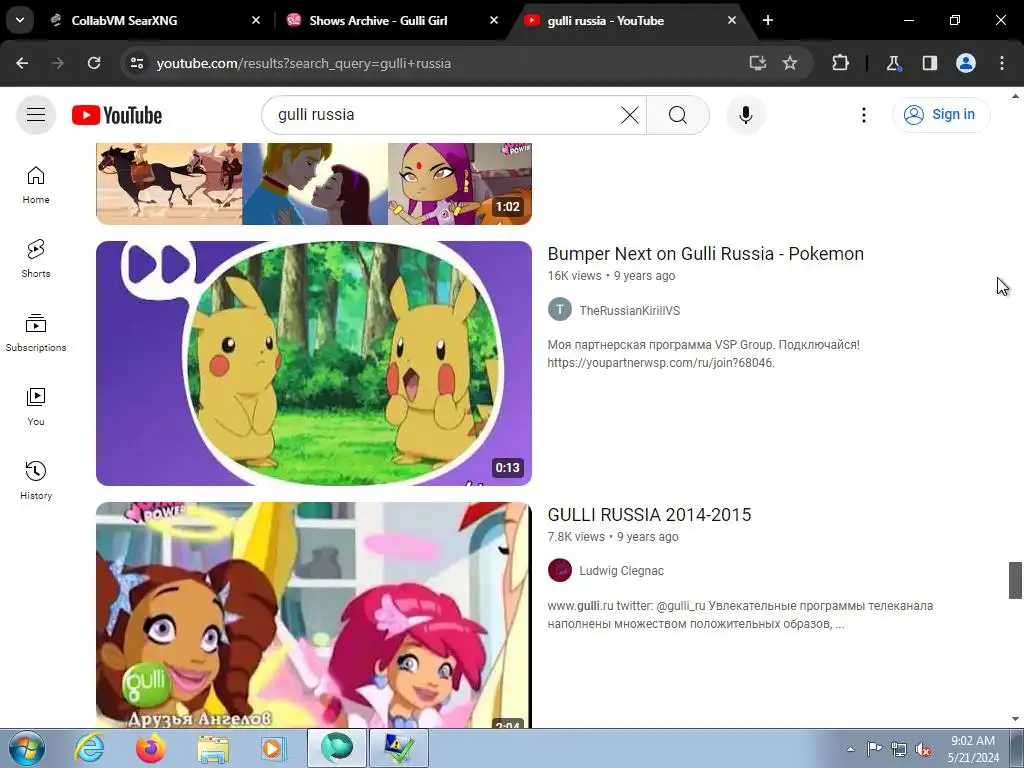
Task: Switch to Shows Archive - Gulli Girl tab
Action: (x=378, y=20)
